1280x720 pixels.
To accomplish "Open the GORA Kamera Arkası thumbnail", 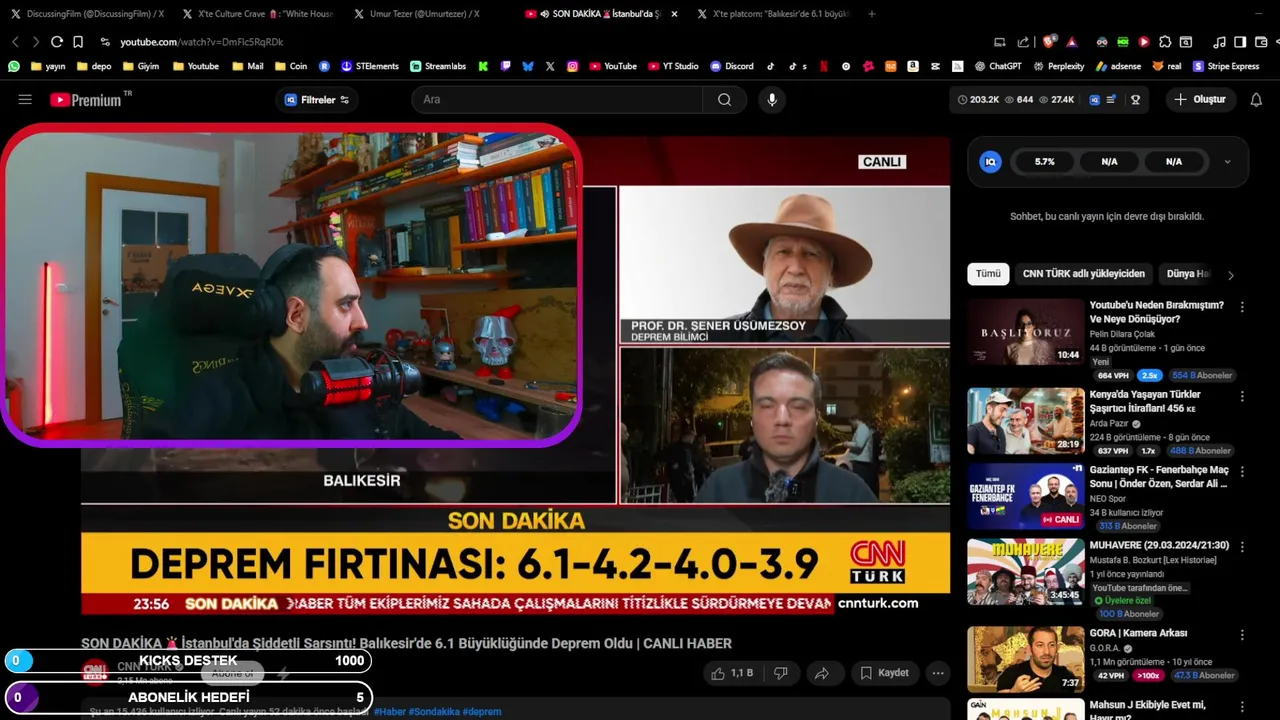I will (1025, 660).
